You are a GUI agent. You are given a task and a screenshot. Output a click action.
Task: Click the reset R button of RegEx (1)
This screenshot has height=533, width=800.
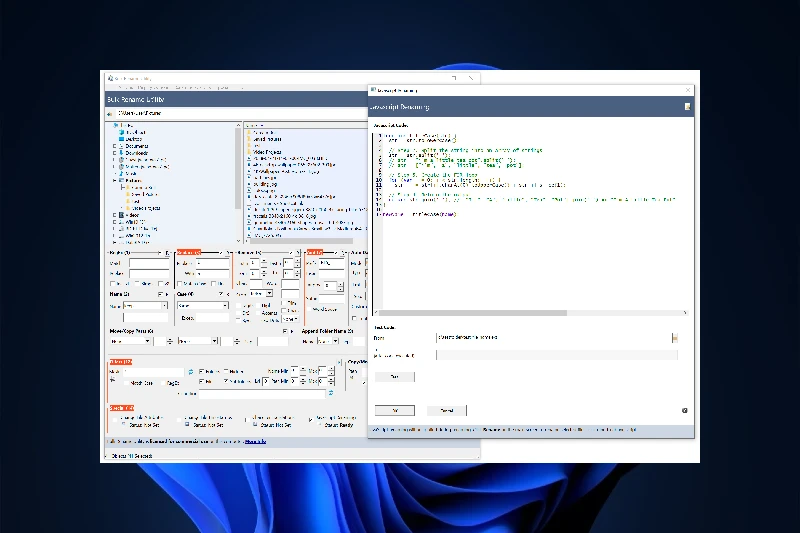(x=168, y=253)
